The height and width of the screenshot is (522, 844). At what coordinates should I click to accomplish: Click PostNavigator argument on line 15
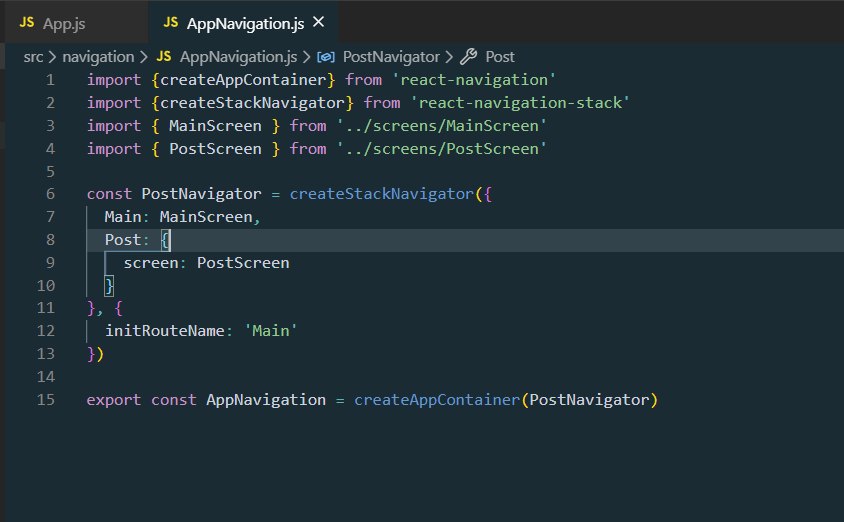[x=589, y=400]
